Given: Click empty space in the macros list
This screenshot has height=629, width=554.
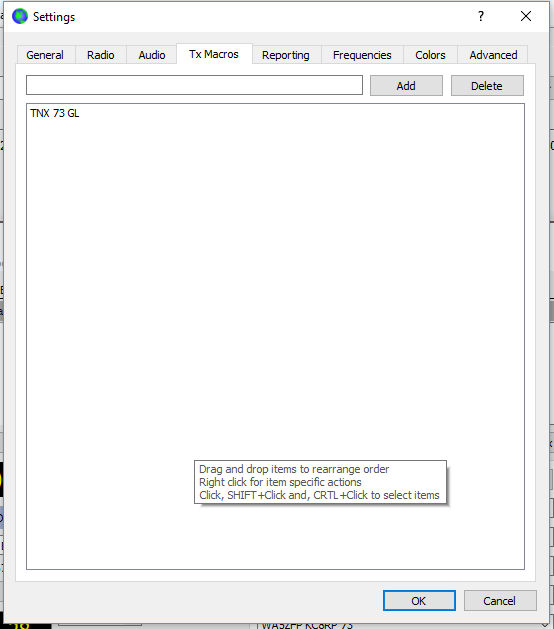Looking at the screenshot, I should [275, 281].
